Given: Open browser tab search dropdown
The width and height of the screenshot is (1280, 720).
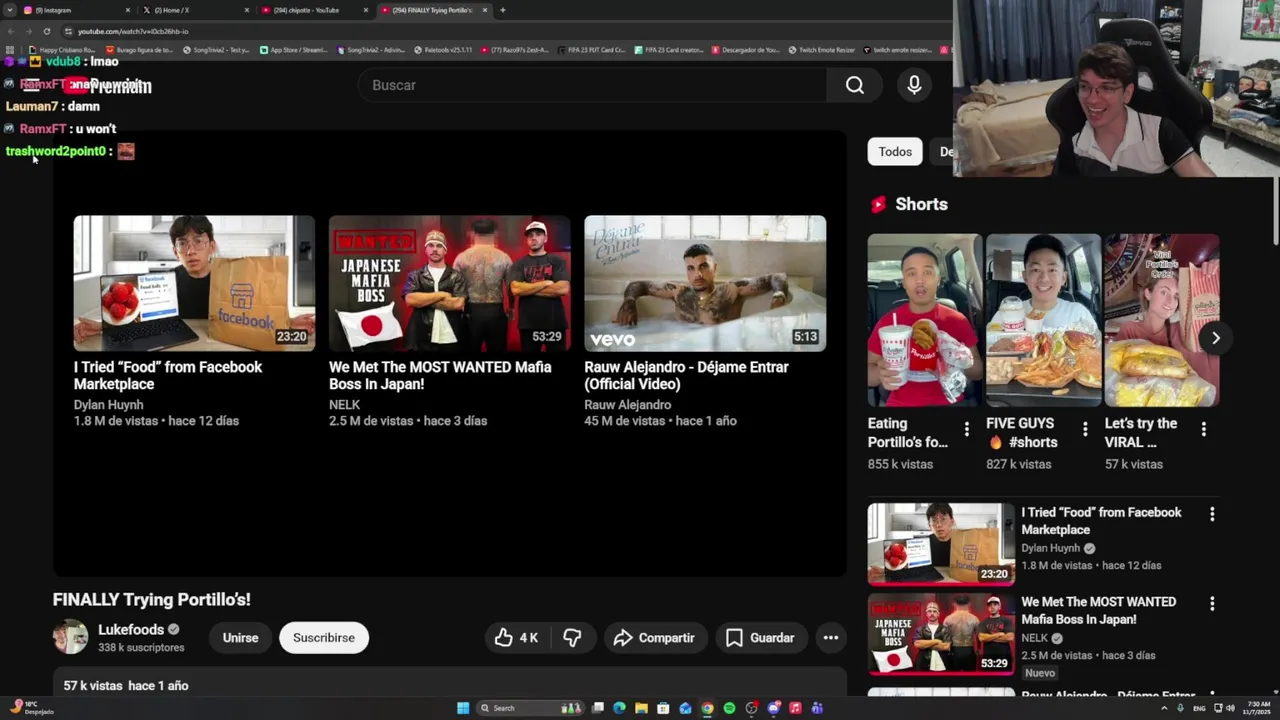Looking at the screenshot, I should [10, 10].
